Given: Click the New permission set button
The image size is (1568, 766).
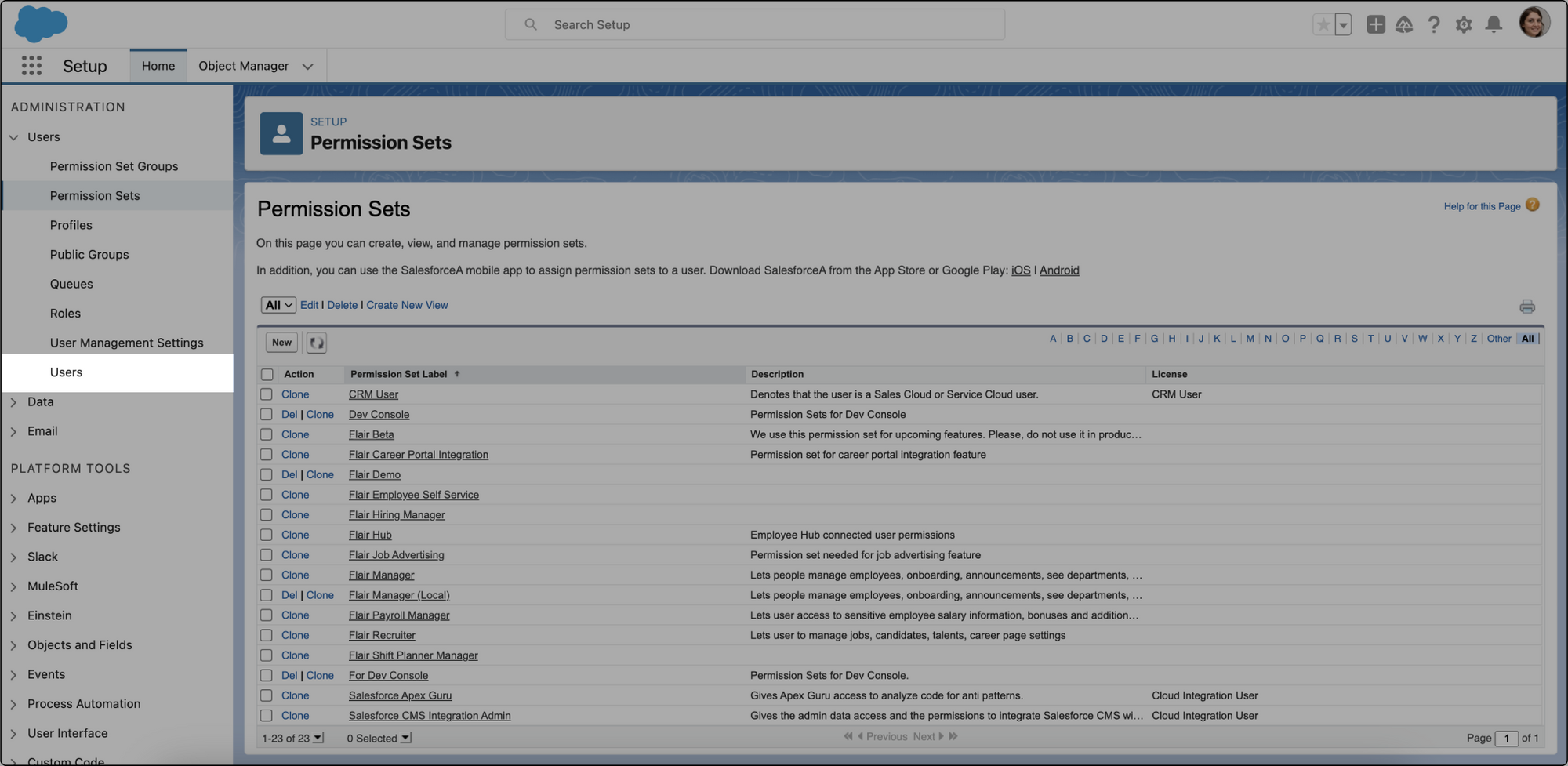Looking at the screenshot, I should (281, 343).
